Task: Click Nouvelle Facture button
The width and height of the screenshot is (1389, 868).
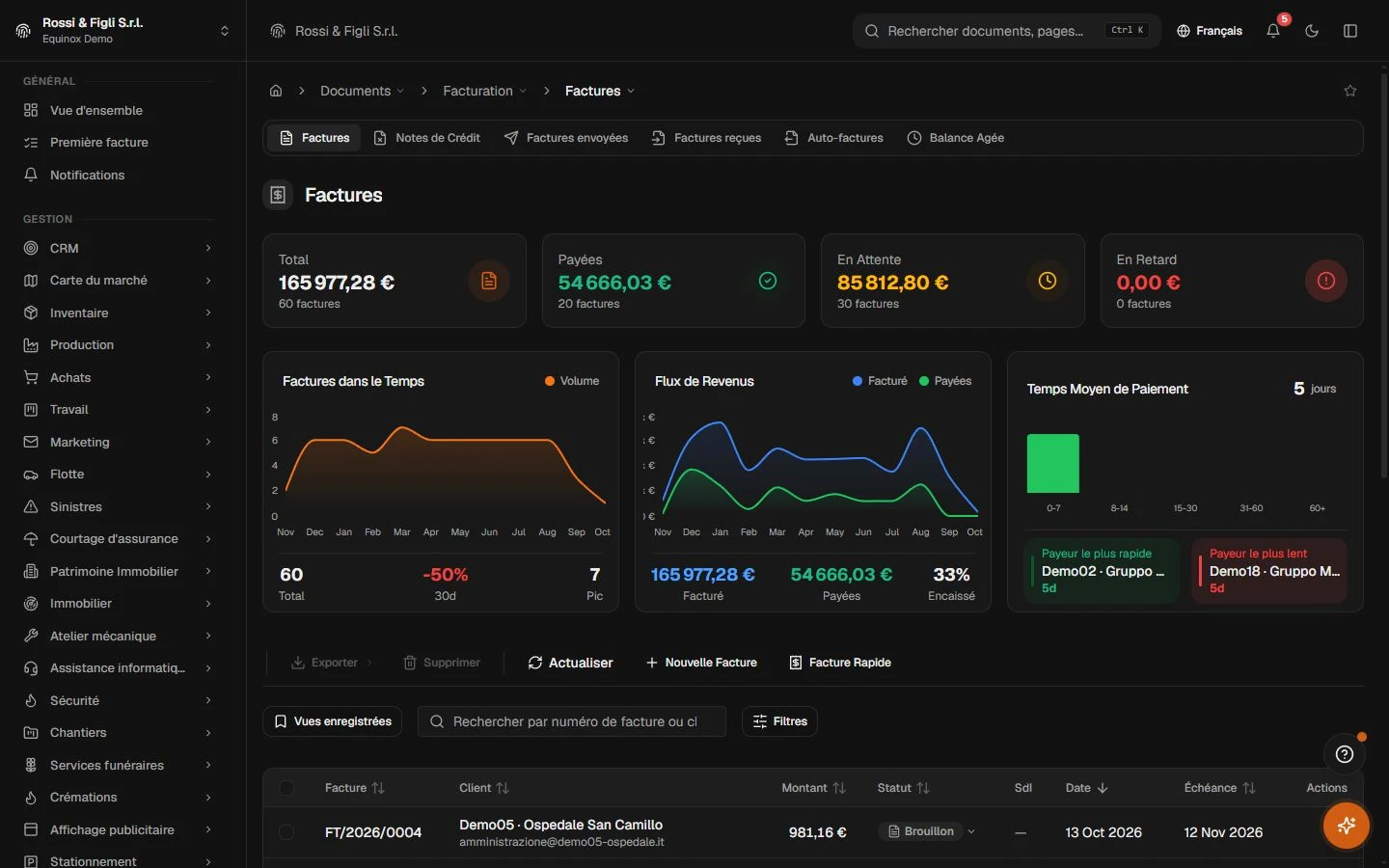Action: tap(701, 663)
